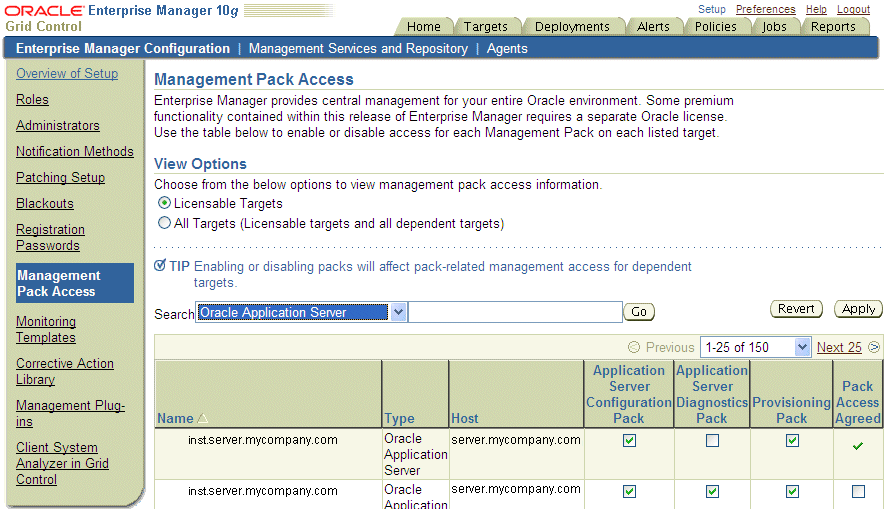Open the Search type dropdown (Oracle Application Server)

click(x=302, y=312)
